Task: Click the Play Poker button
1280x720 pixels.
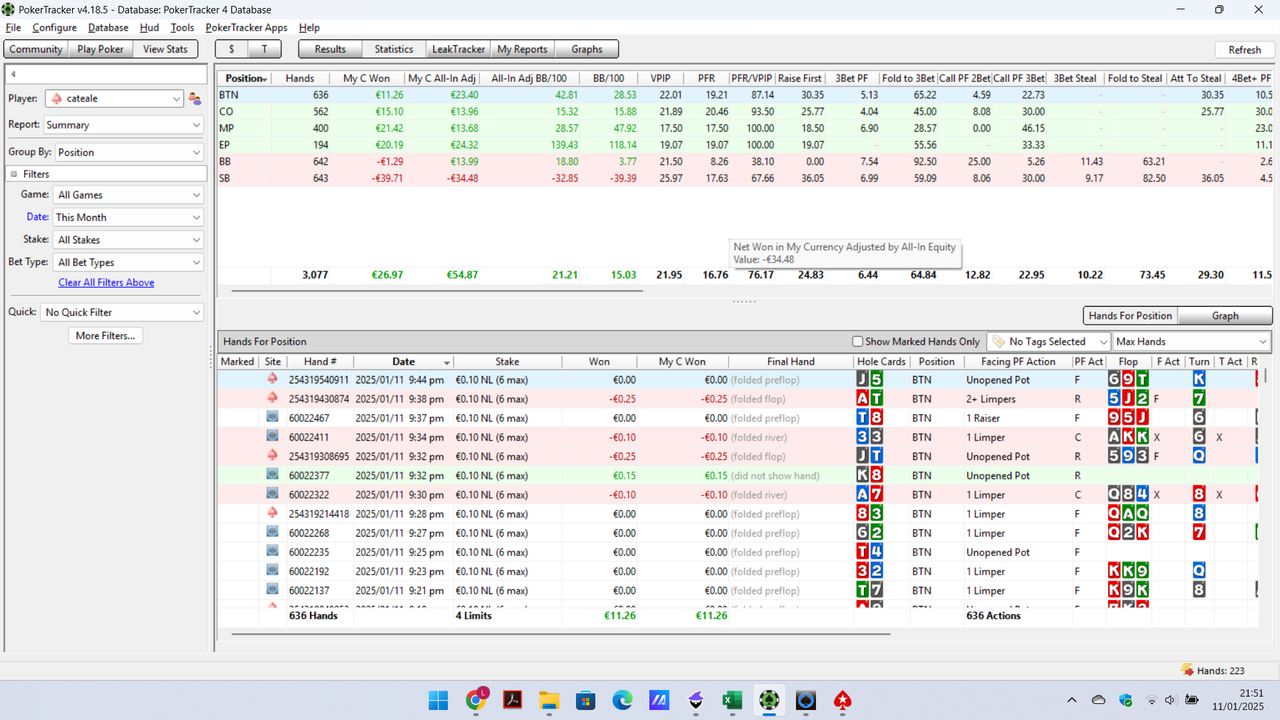Action: click(x=101, y=49)
